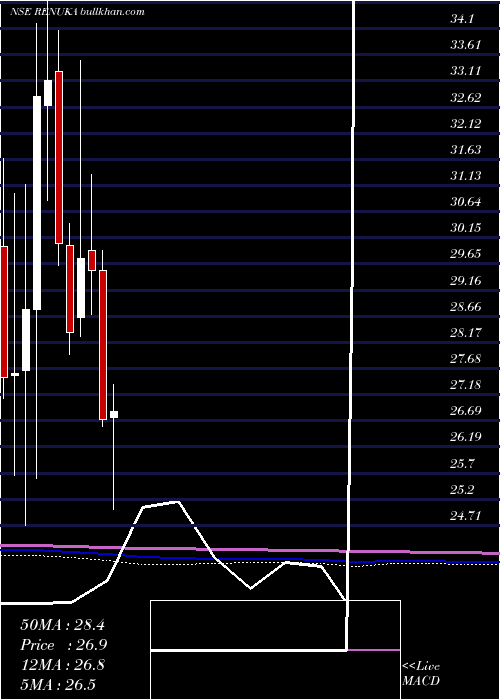
Task: Click the 28.17 price axis label
Action: click(466, 333)
